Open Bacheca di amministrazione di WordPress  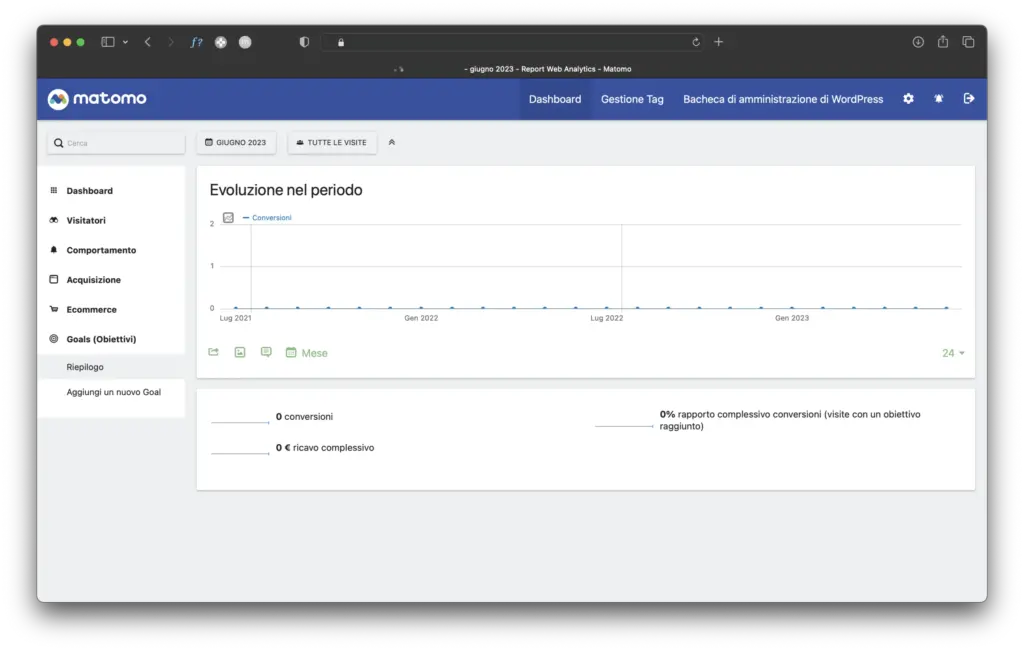tap(783, 99)
